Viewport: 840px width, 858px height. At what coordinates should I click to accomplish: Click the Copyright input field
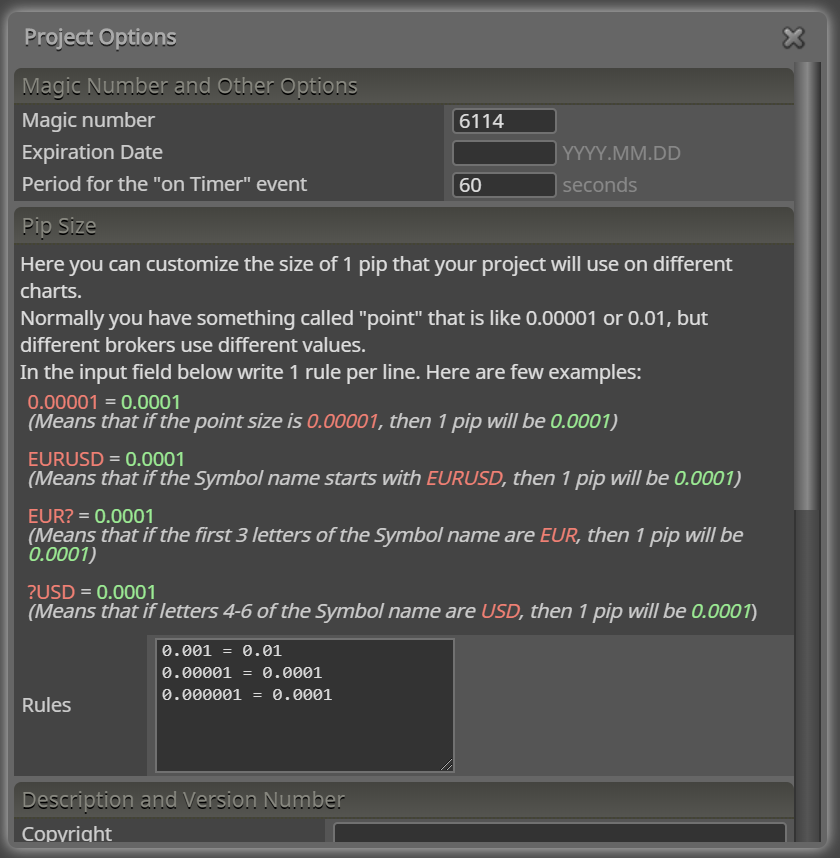pyautogui.click(x=559, y=833)
